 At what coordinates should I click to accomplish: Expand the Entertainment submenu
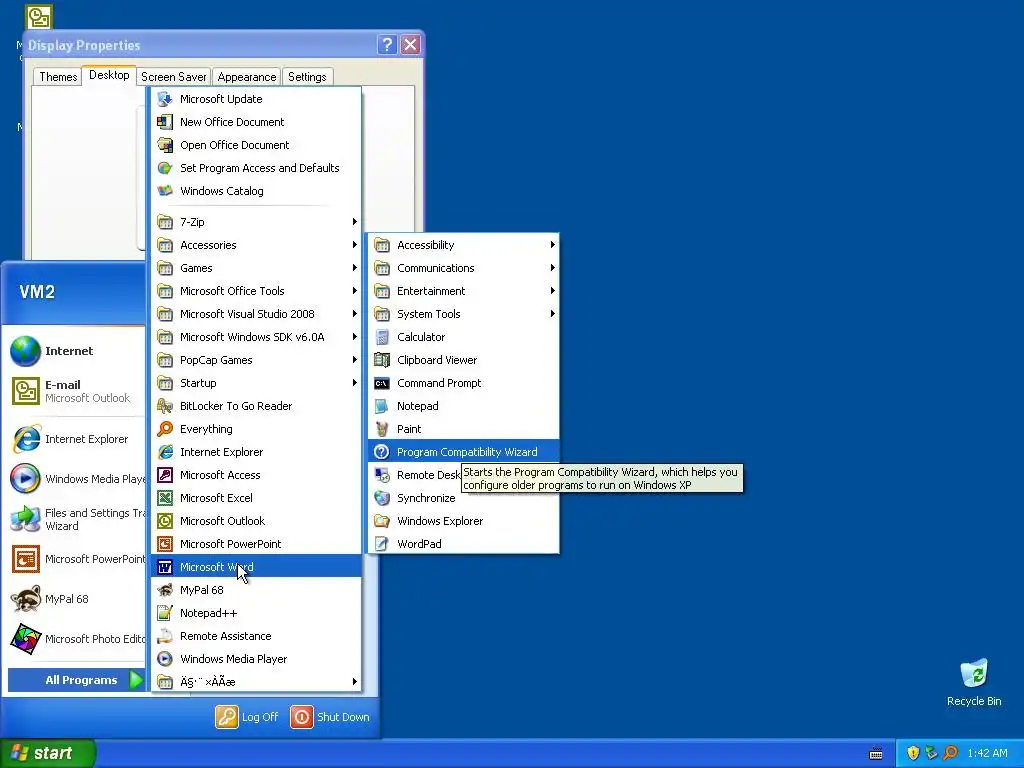pyautogui.click(x=464, y=291)
